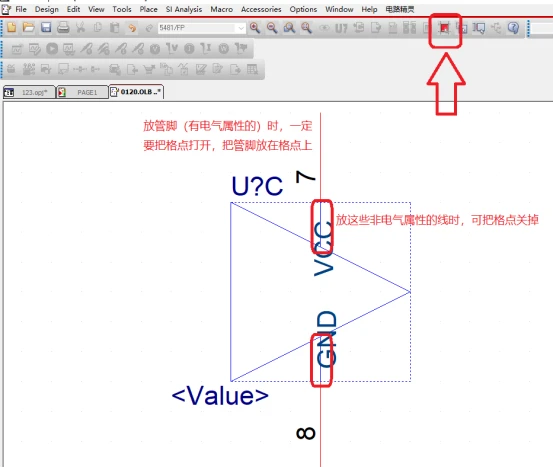This screenshot has width=554, height=468.
Task: Switch to the 123.opj tab
Action: (x=29, y=92)
